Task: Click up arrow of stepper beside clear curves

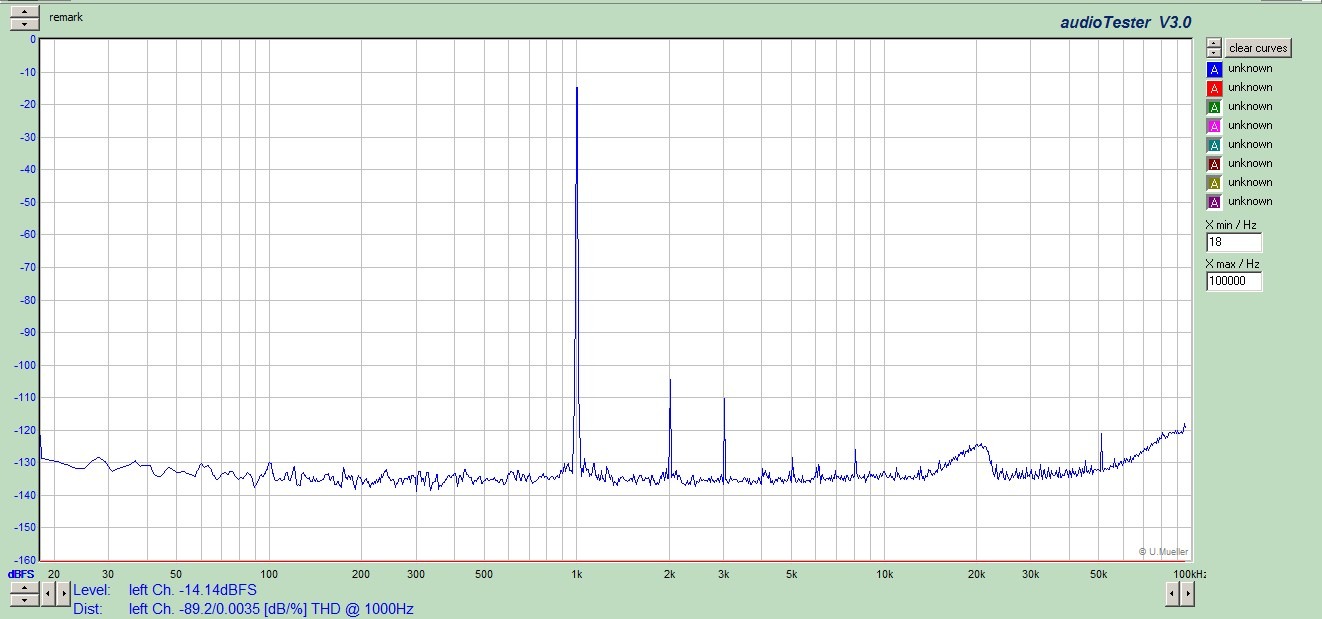Action: click(1214, 44)
